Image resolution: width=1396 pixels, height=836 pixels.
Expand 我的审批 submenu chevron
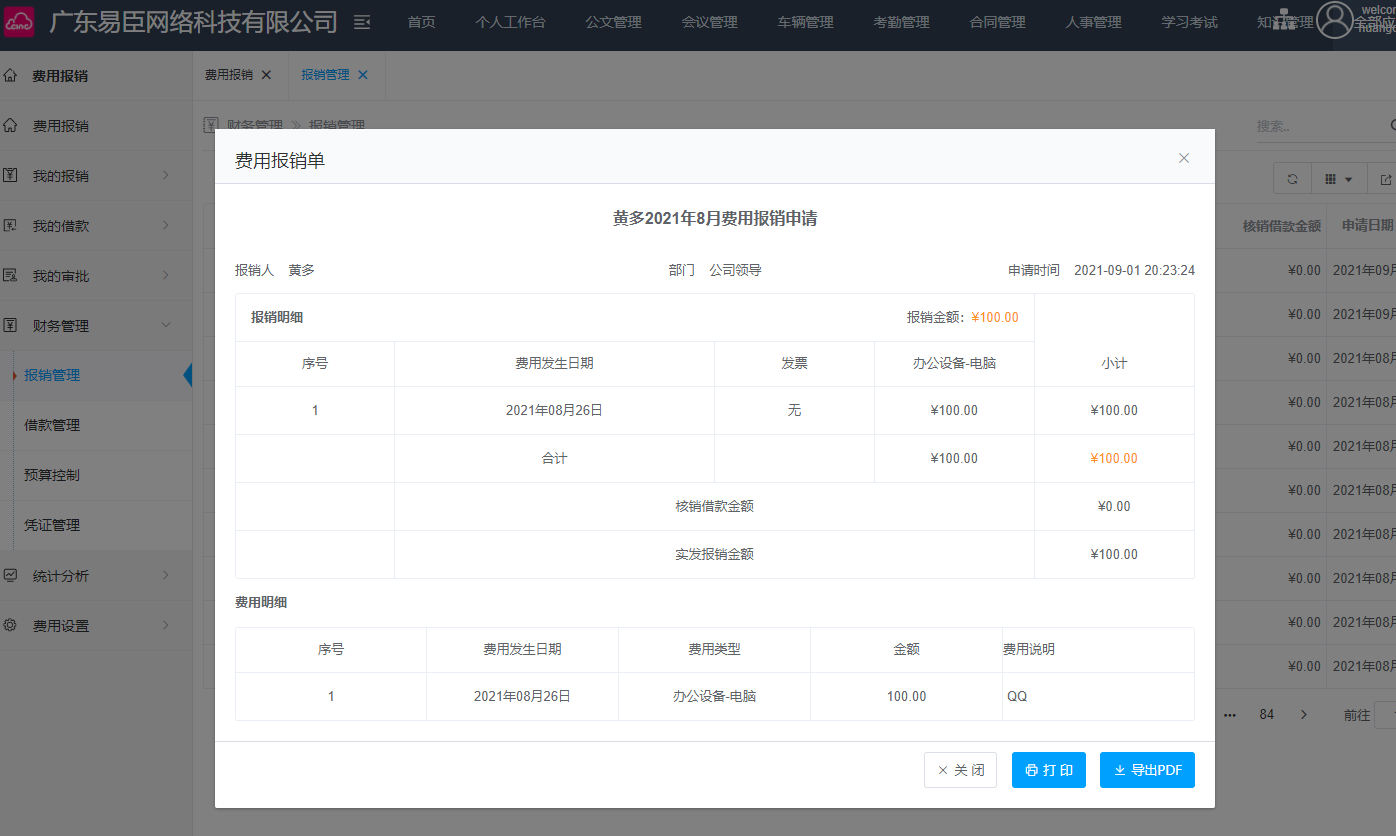click(x=166, y=275)
